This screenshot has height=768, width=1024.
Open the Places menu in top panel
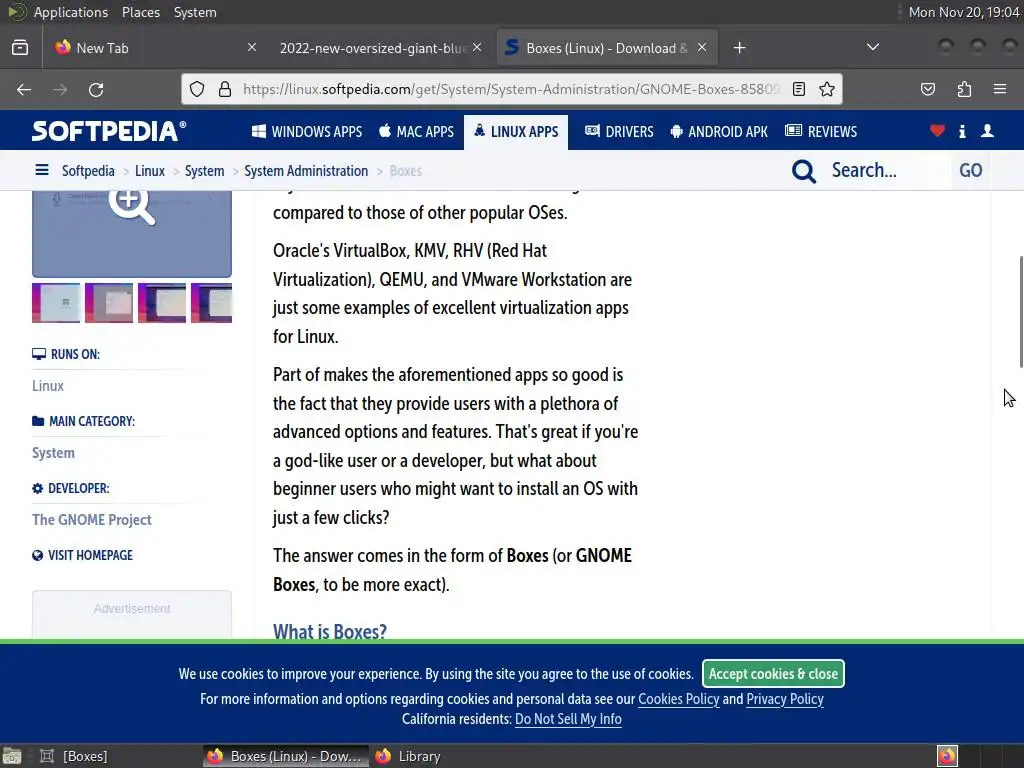click(141, 12)
